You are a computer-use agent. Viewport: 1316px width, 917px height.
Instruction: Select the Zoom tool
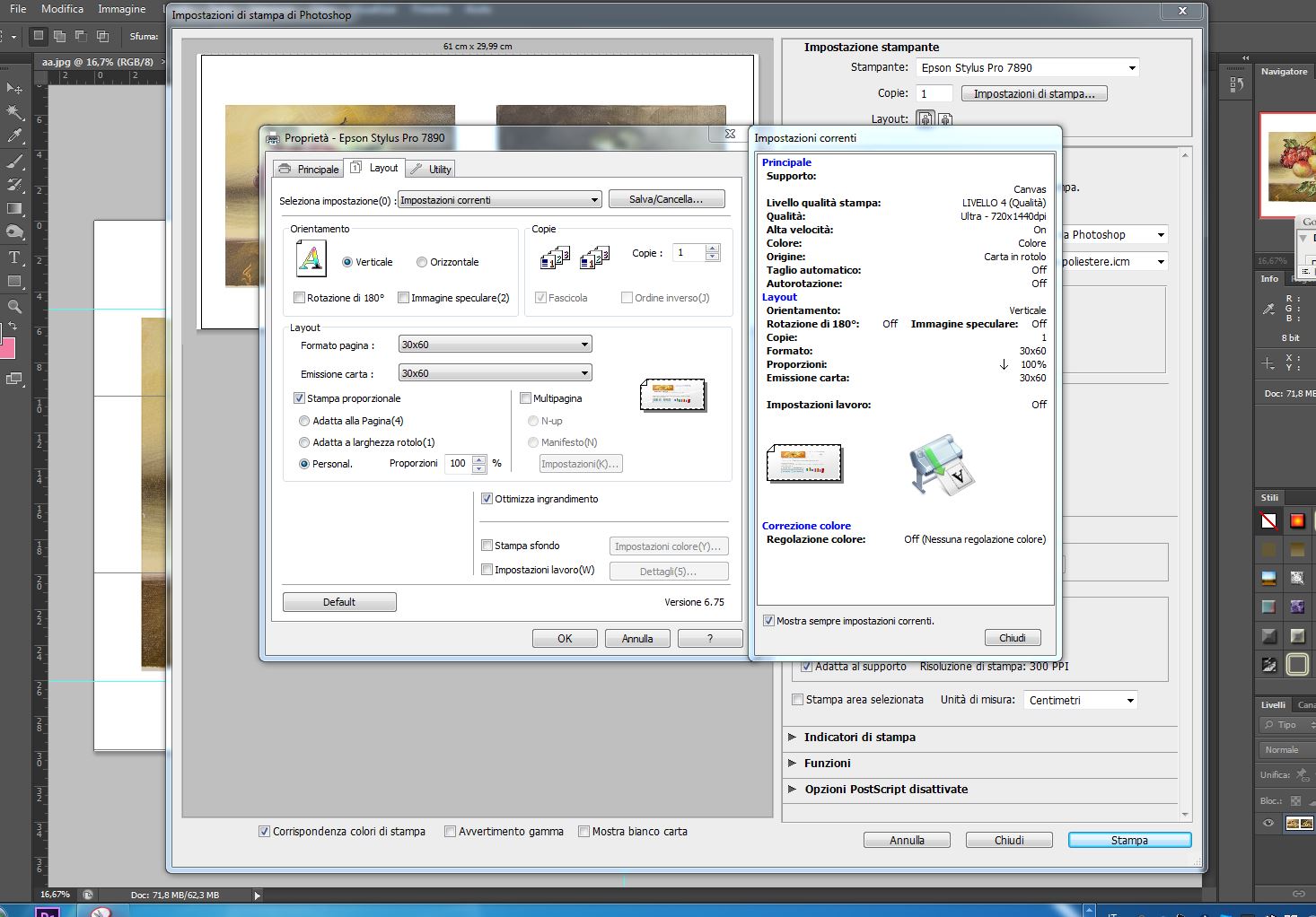point(14,306)
